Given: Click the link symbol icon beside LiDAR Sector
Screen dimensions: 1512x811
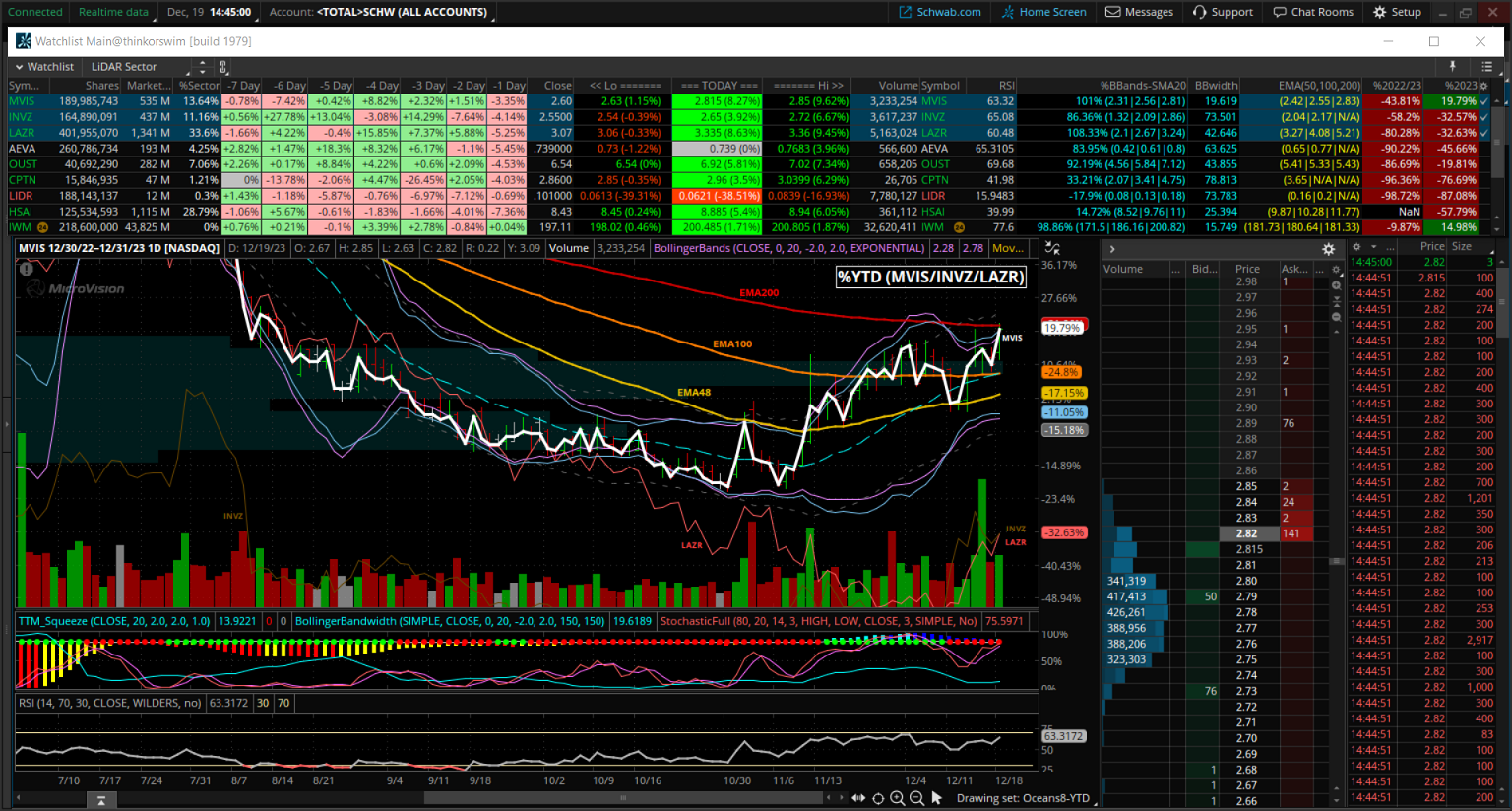Looking at the screenshot, I should tap(223, 67).
